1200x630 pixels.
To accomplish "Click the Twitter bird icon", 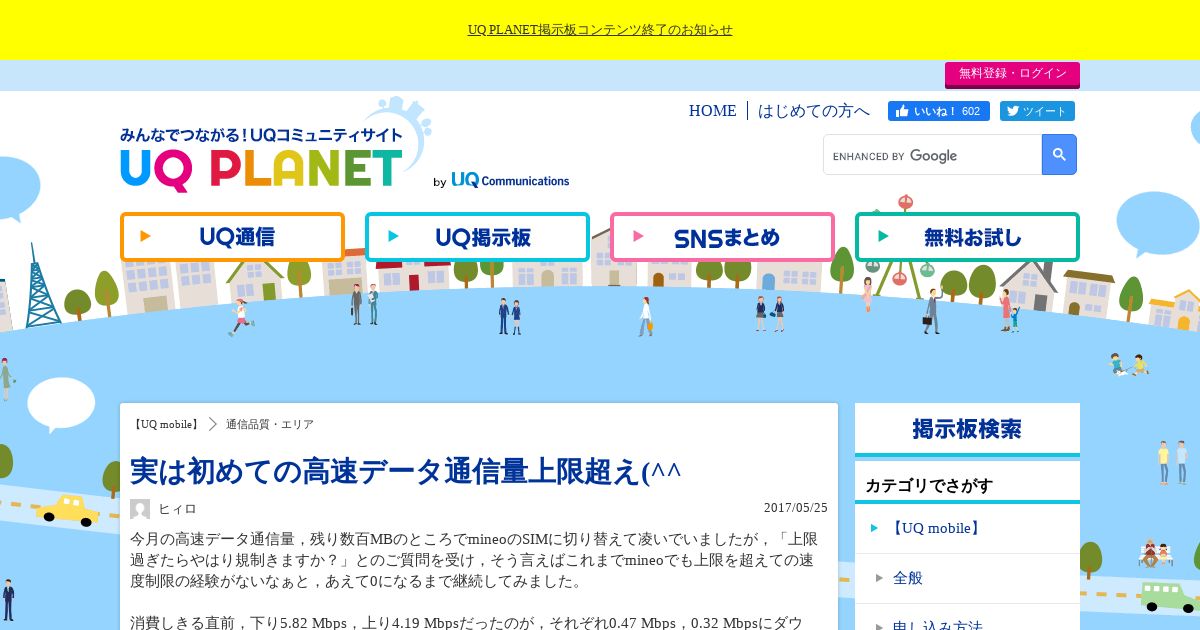I will (x=1012, y=111).
